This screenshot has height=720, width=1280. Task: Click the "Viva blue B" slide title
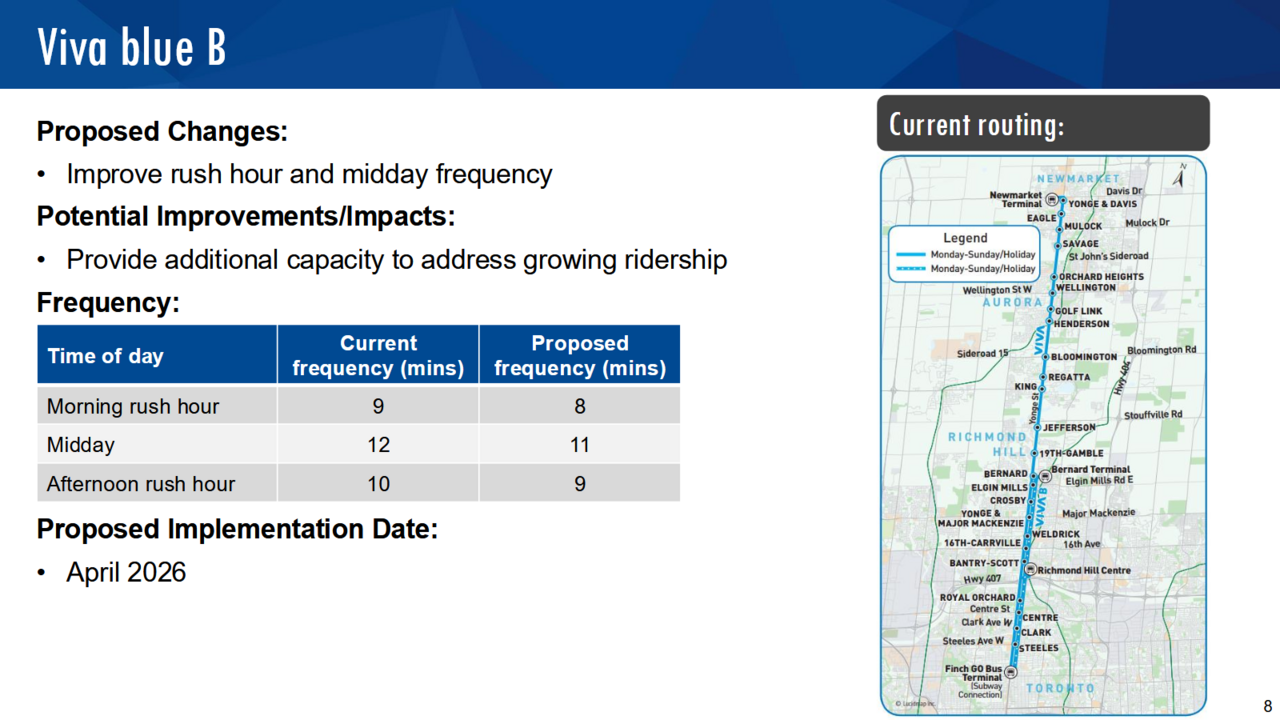pyautogui.click(x=132, y=47)
